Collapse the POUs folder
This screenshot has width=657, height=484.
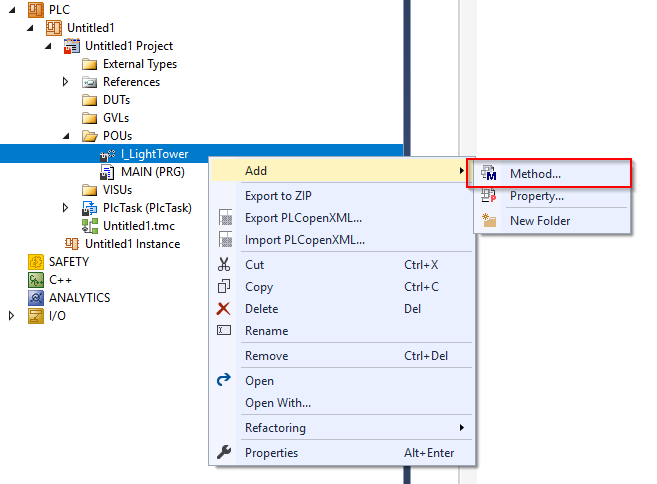(x=66, y=136)
